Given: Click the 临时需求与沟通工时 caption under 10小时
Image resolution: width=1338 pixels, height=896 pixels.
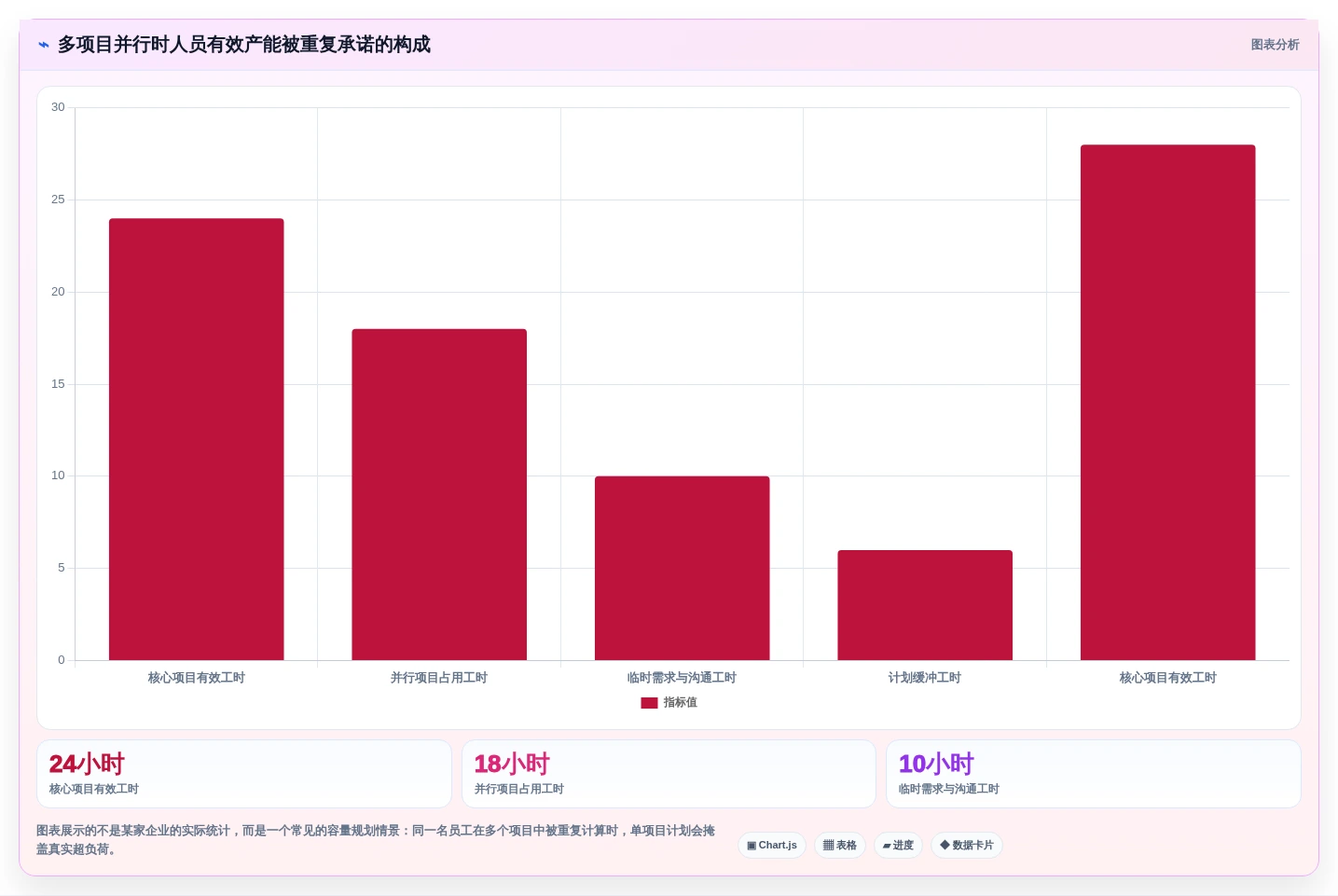Looking at the screenshot, I should tap(949, 789).
